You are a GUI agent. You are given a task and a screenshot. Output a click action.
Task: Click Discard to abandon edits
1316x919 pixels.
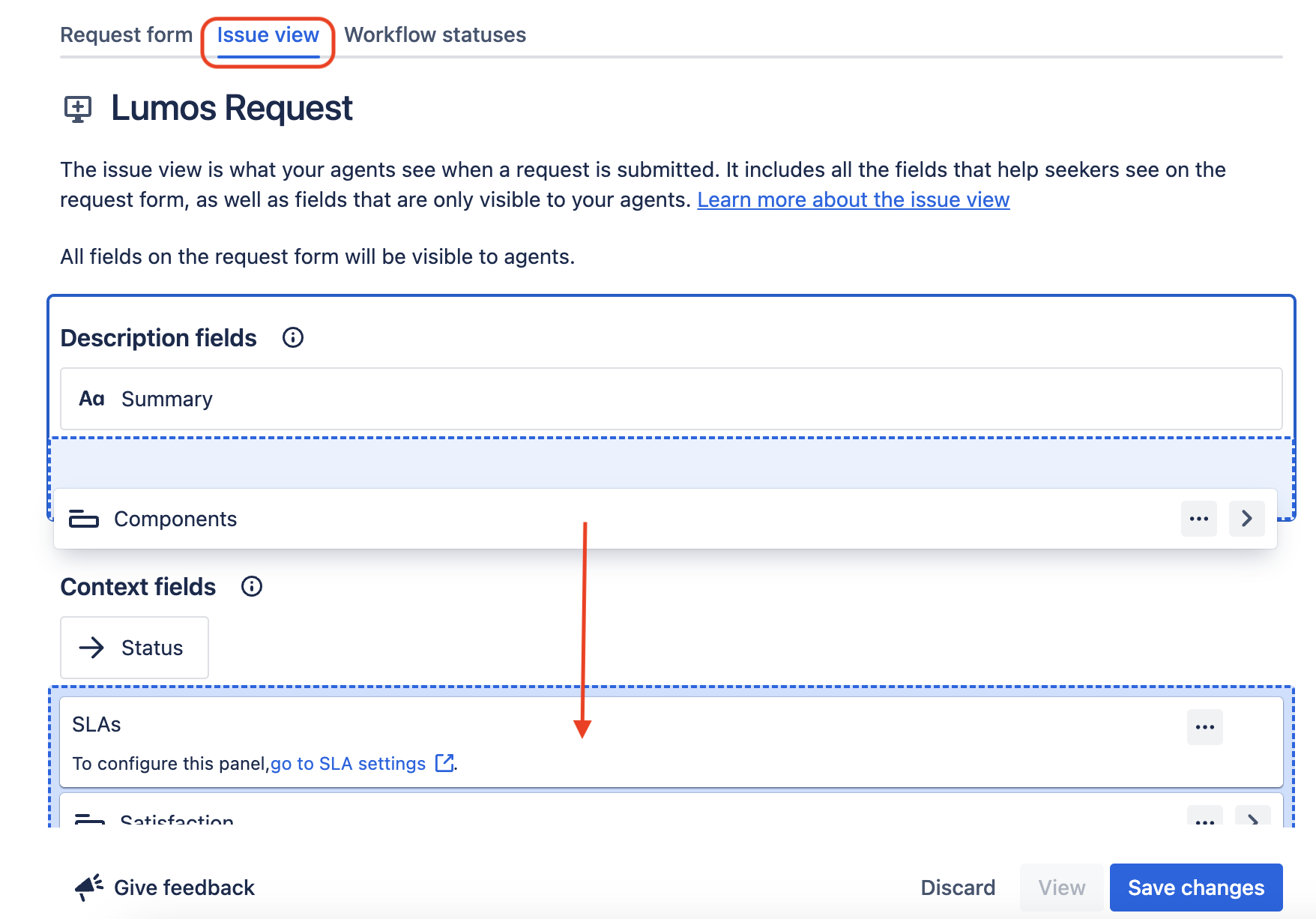958,888
